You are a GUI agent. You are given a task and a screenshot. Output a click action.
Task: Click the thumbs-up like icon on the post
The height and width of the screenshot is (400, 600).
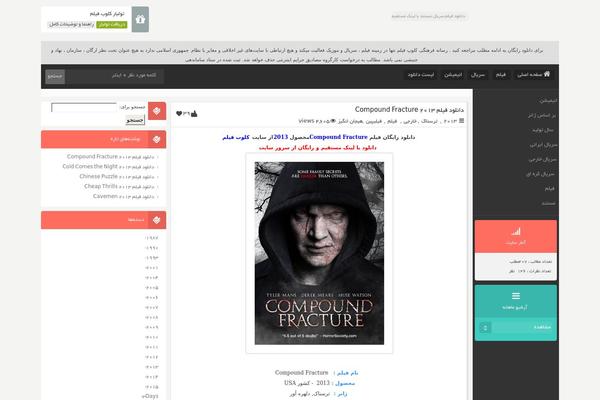point(194,114)
